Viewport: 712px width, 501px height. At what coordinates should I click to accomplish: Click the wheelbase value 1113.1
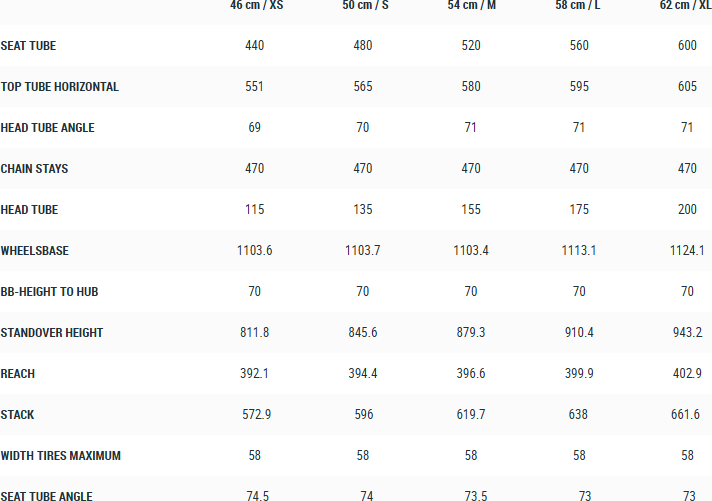[x=579, y=251]
